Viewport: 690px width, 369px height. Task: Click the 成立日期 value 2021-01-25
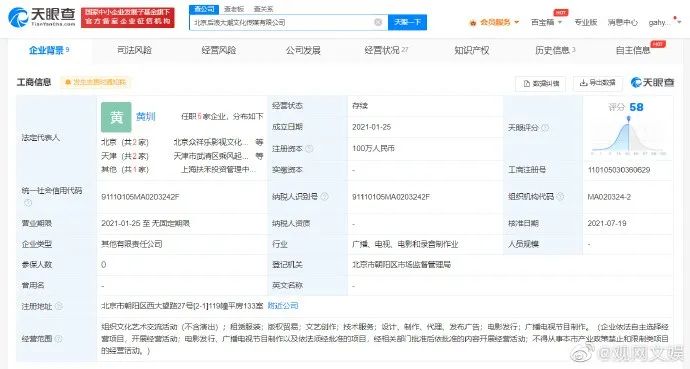pyautogui.click(x=371, y=127)
